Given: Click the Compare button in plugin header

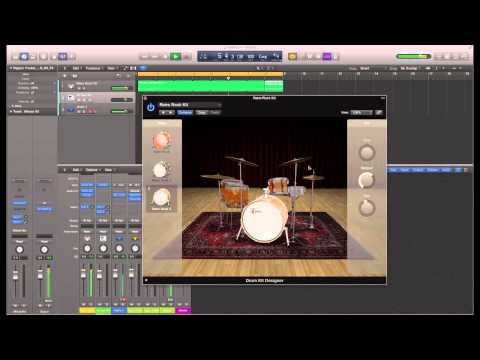Looking at the screenshot, I should [185, 113].
